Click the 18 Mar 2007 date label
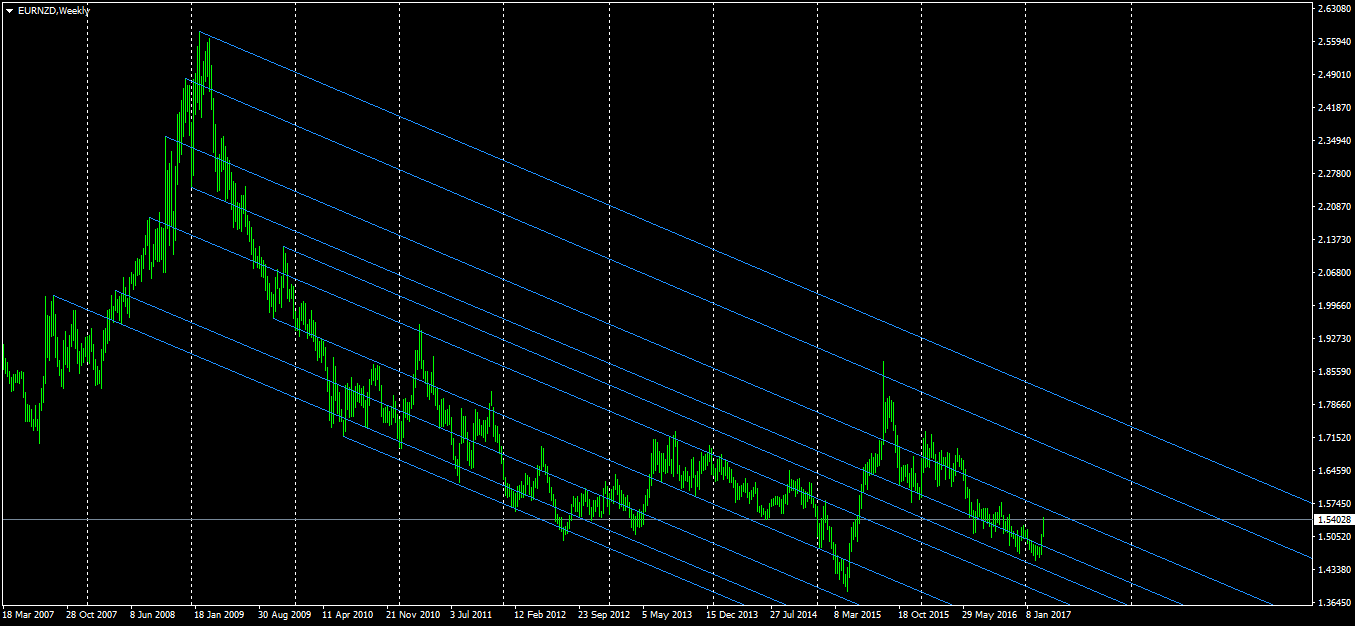The height and width of the screenshot is (626, 1355). [29, 615]
